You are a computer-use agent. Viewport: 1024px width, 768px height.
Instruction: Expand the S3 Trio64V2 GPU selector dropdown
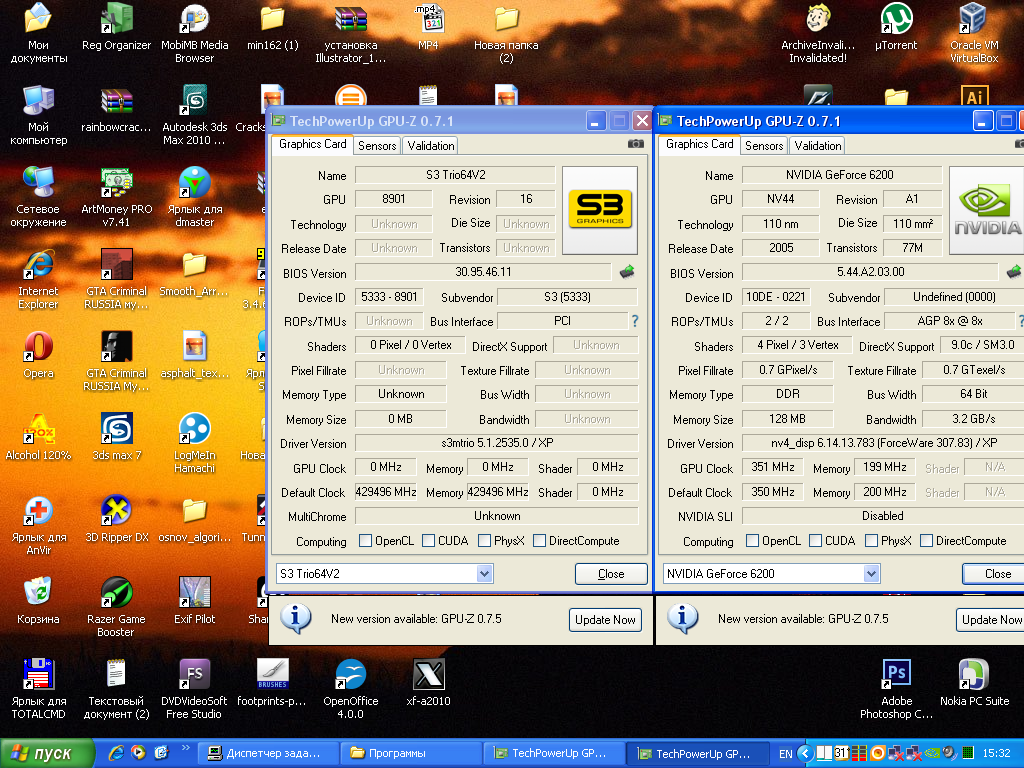coord(485,573)
